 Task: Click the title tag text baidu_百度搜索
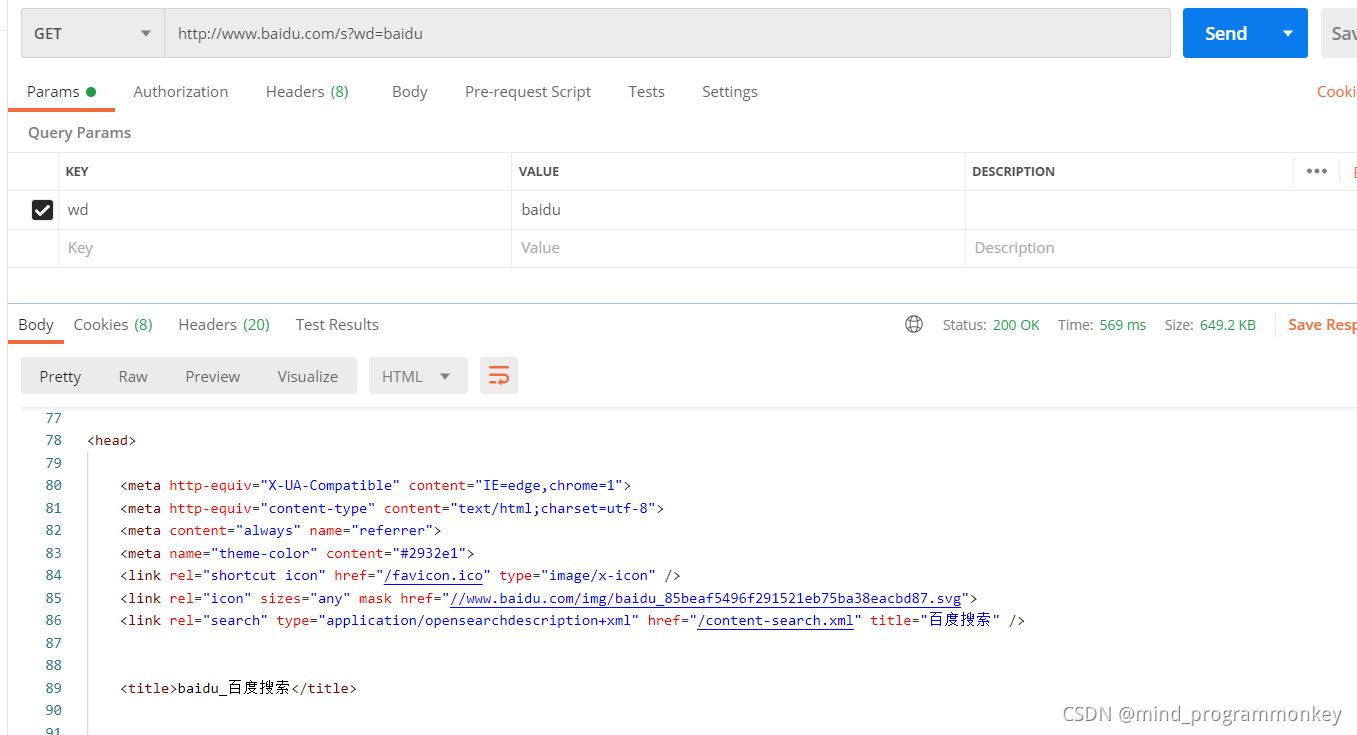tap(234, 688)
